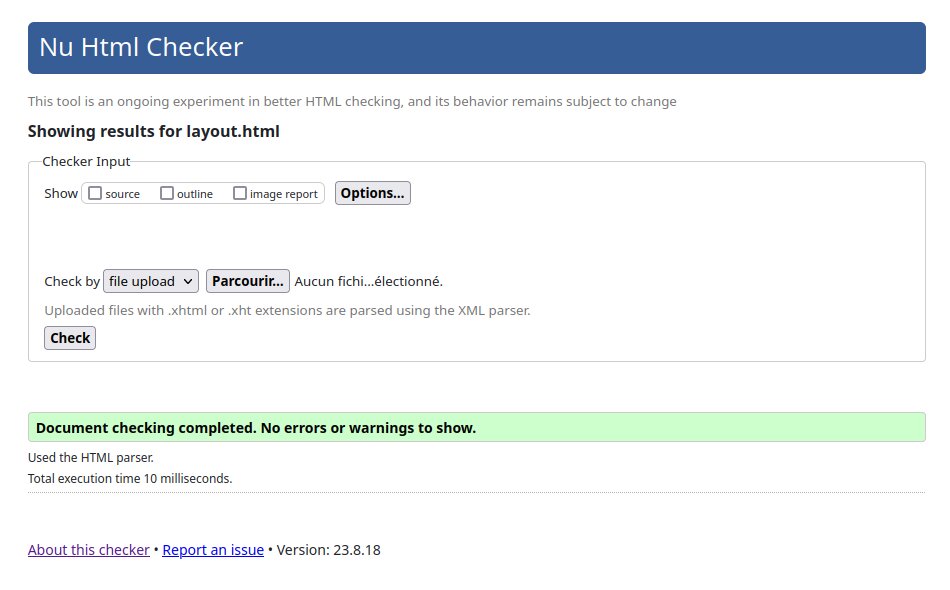Image resolution: width=950 pixels, height=590 pixels.
Task: Click the Nu Html Checker heading
Action: 141,47
